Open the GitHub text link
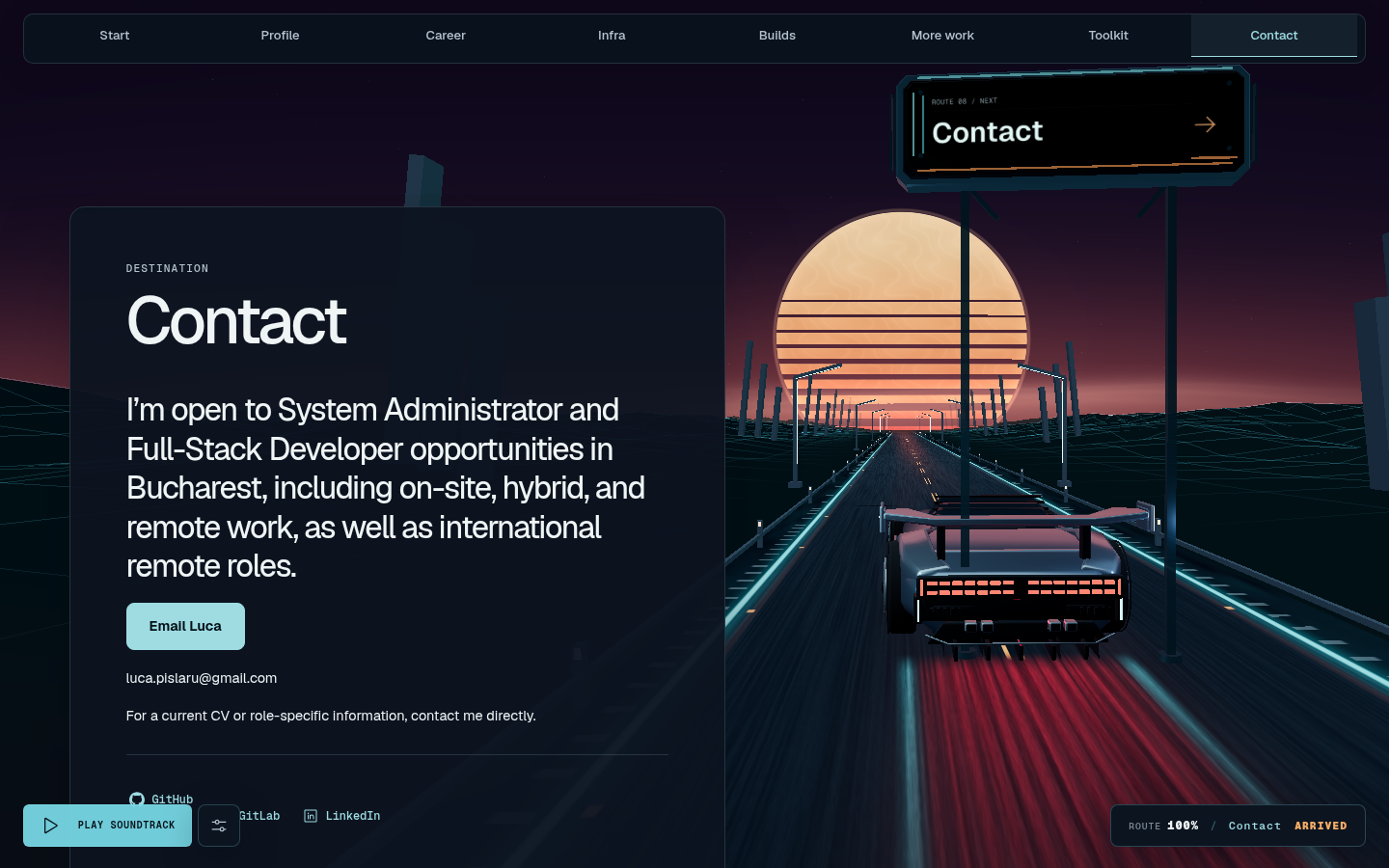The height and width of the screenshot is (868, 1389). click(x=173, y=800)
